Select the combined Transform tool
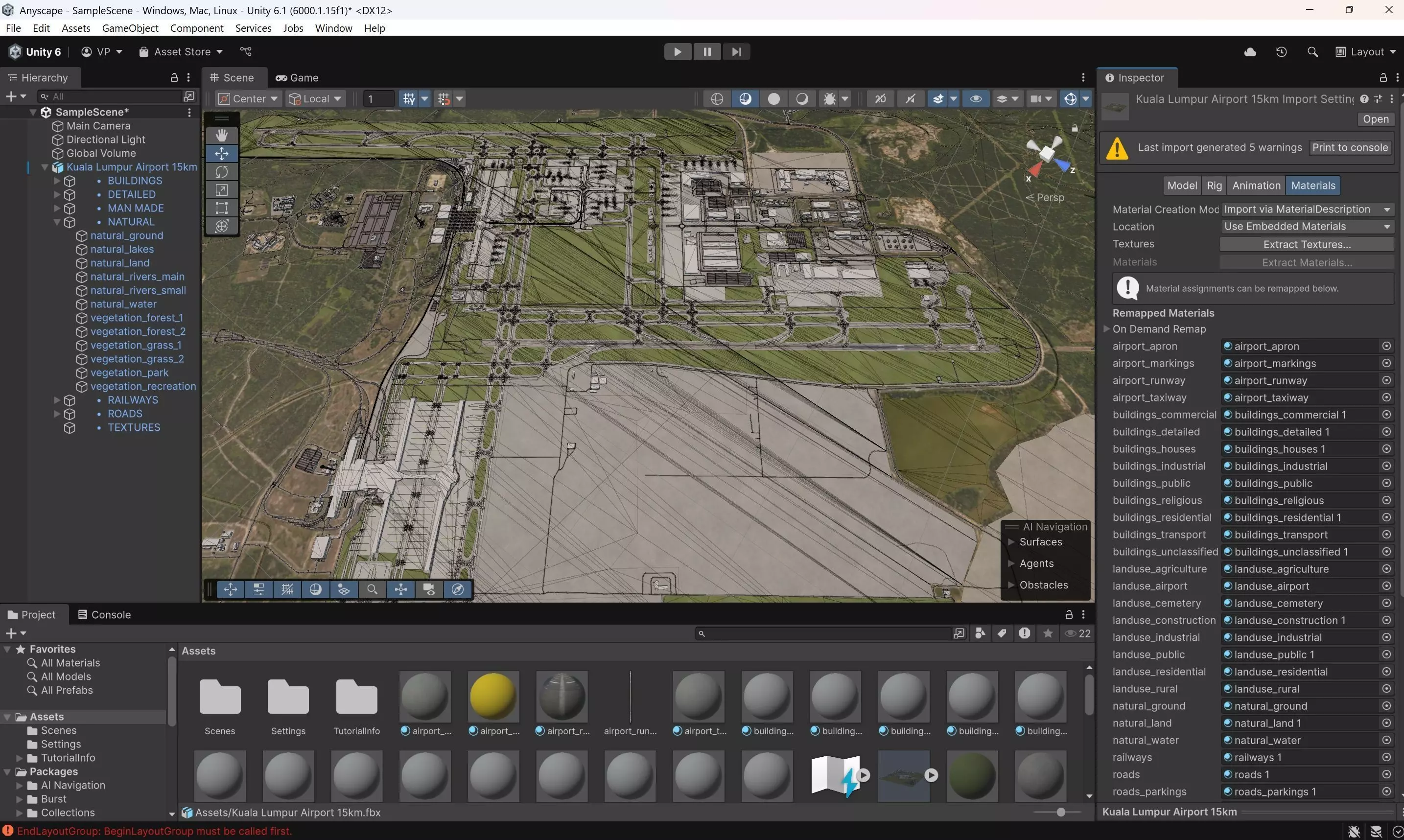 [x=221, y=226]
